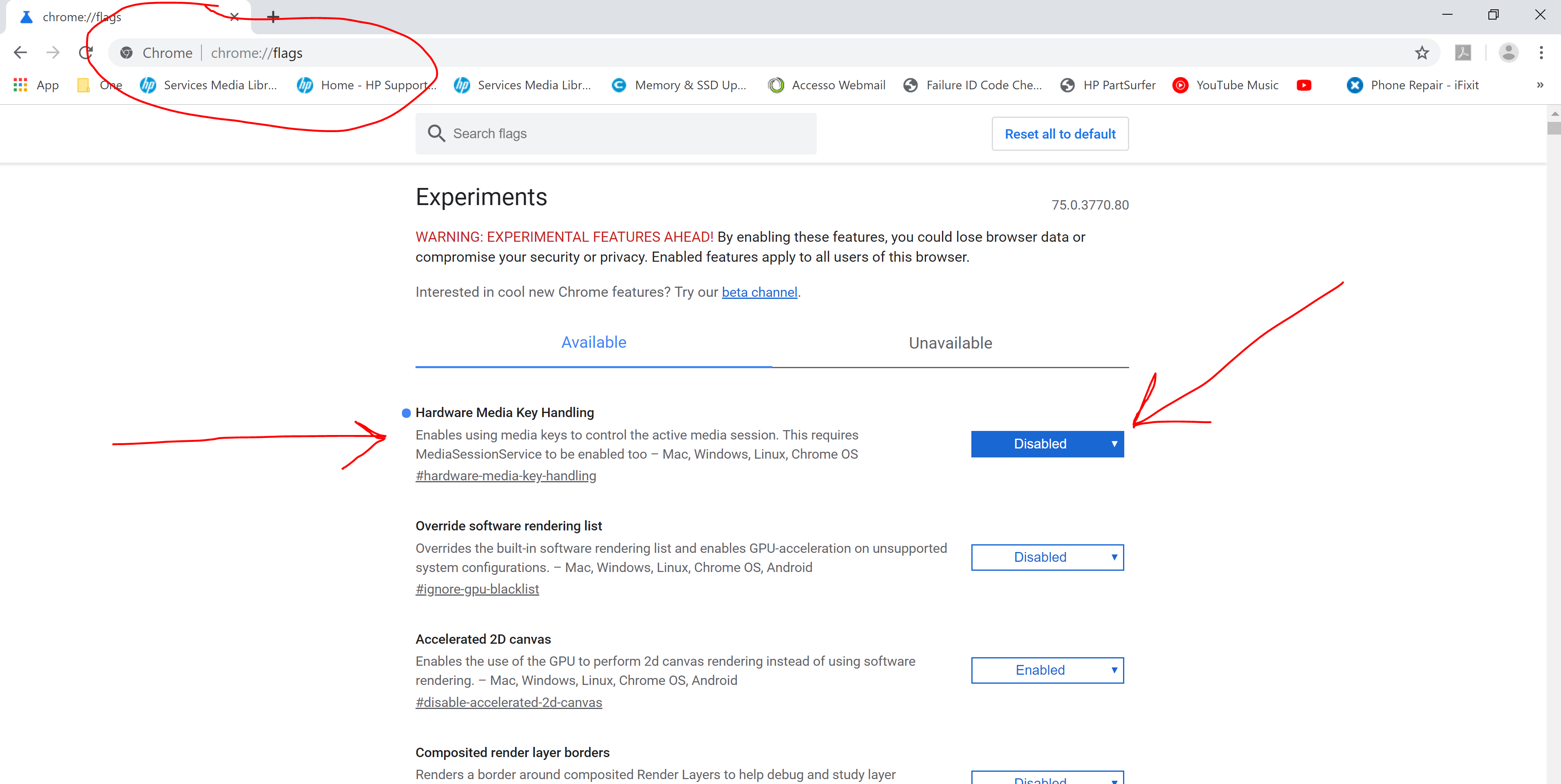Open Chrome's three-dot menu

tap(1541, 53)
